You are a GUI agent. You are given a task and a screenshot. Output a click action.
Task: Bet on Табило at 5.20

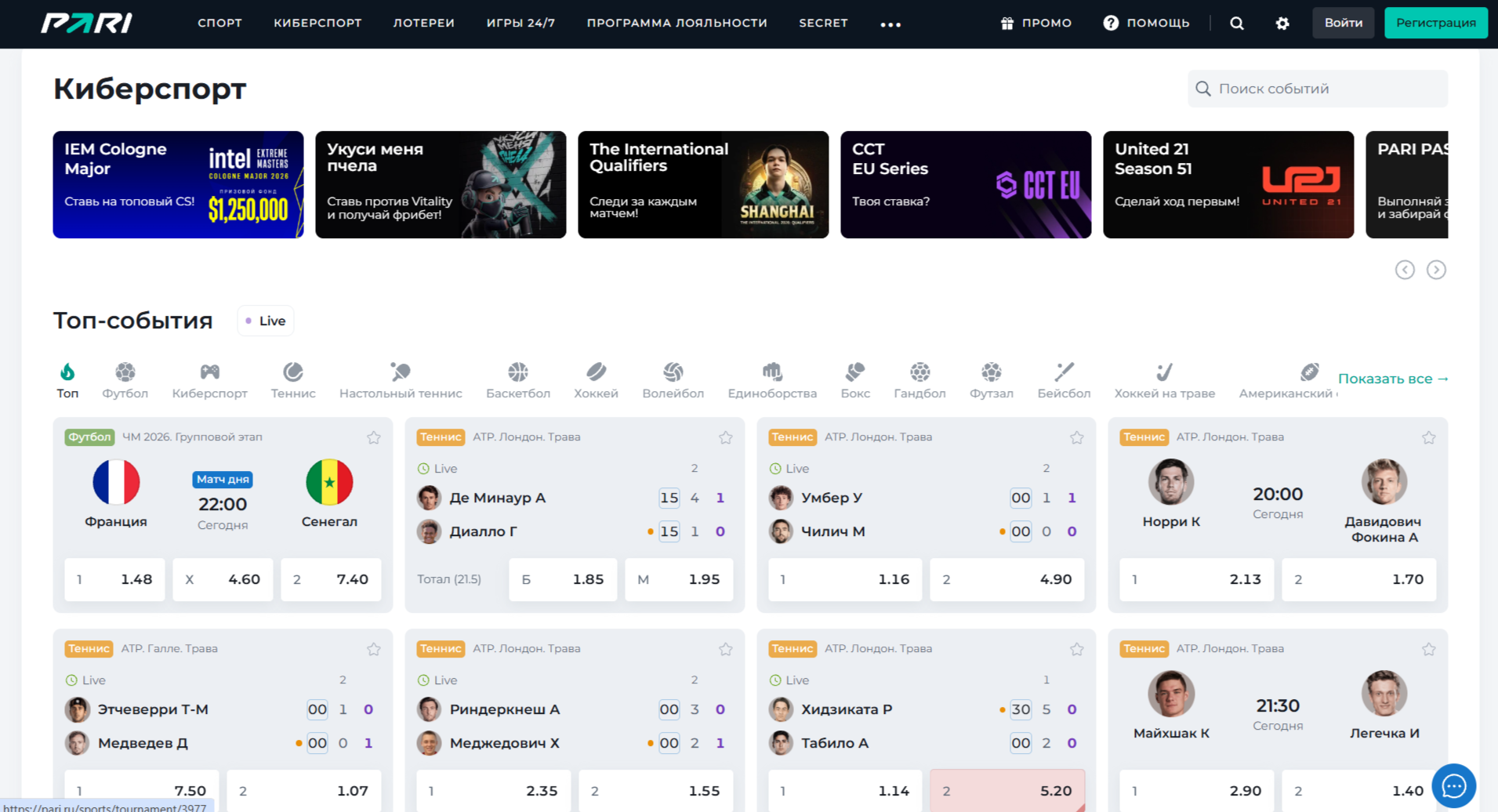pos(1007,790)
